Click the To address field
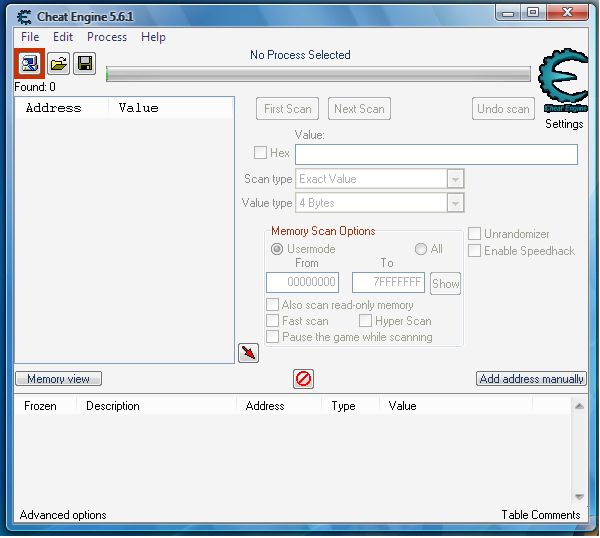The image size is (600, 538). coord(388,282)
